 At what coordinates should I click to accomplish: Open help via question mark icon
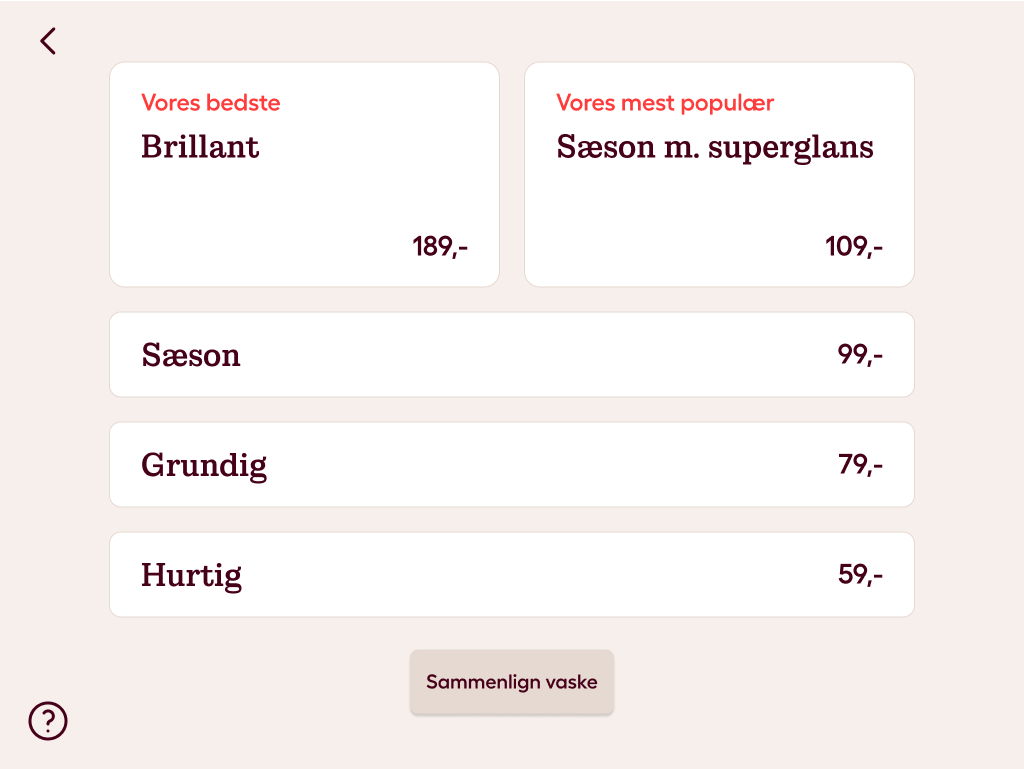(x=48, y=721)
